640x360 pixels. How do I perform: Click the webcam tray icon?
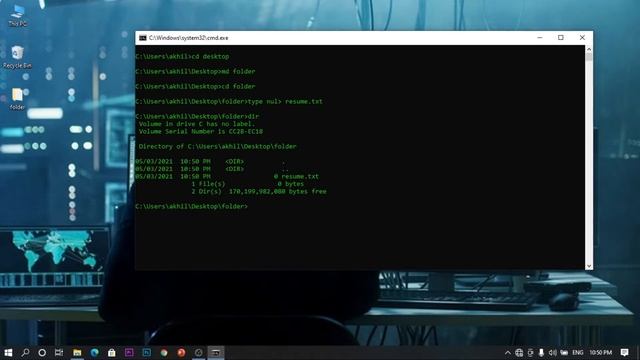click(530, 353)
